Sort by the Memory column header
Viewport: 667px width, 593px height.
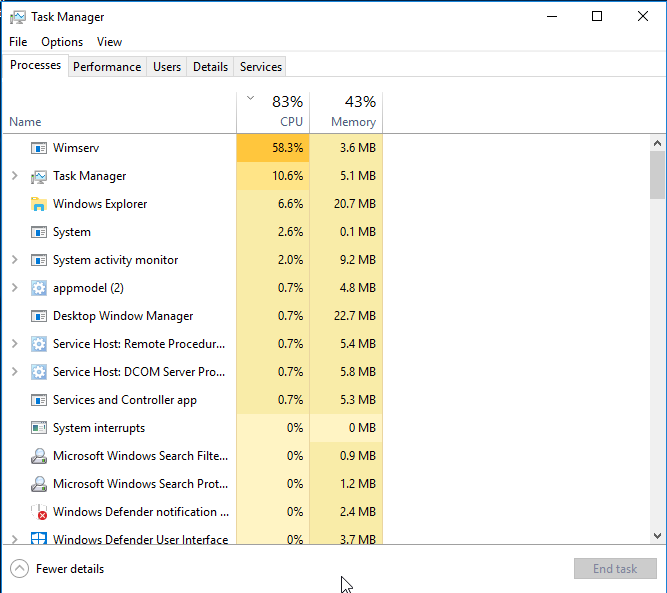[346, 112]
